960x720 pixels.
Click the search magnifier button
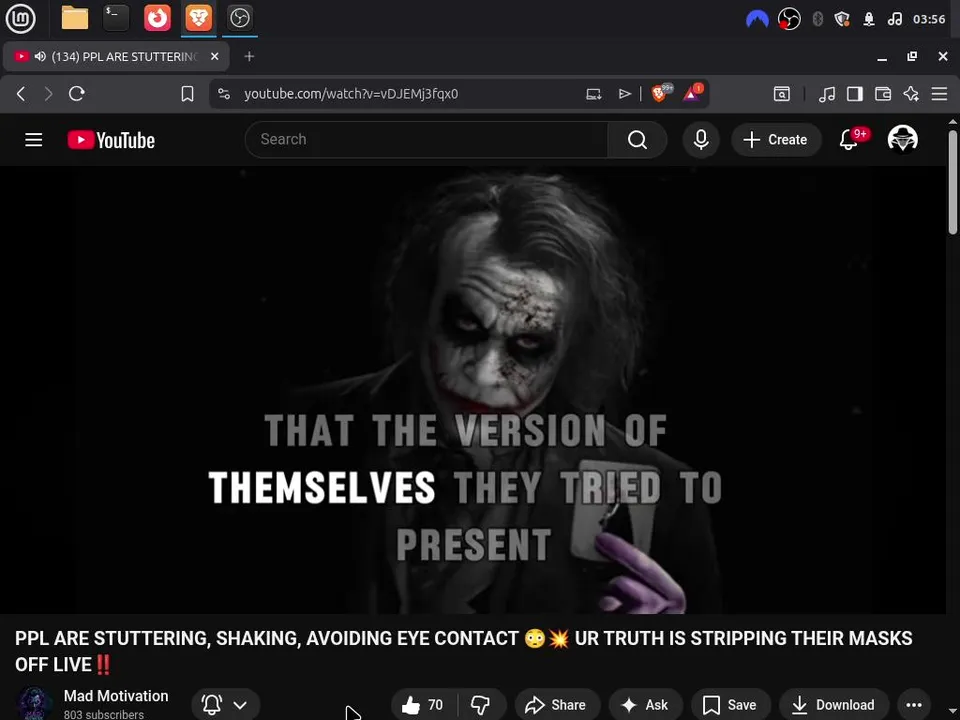[637, 140]
